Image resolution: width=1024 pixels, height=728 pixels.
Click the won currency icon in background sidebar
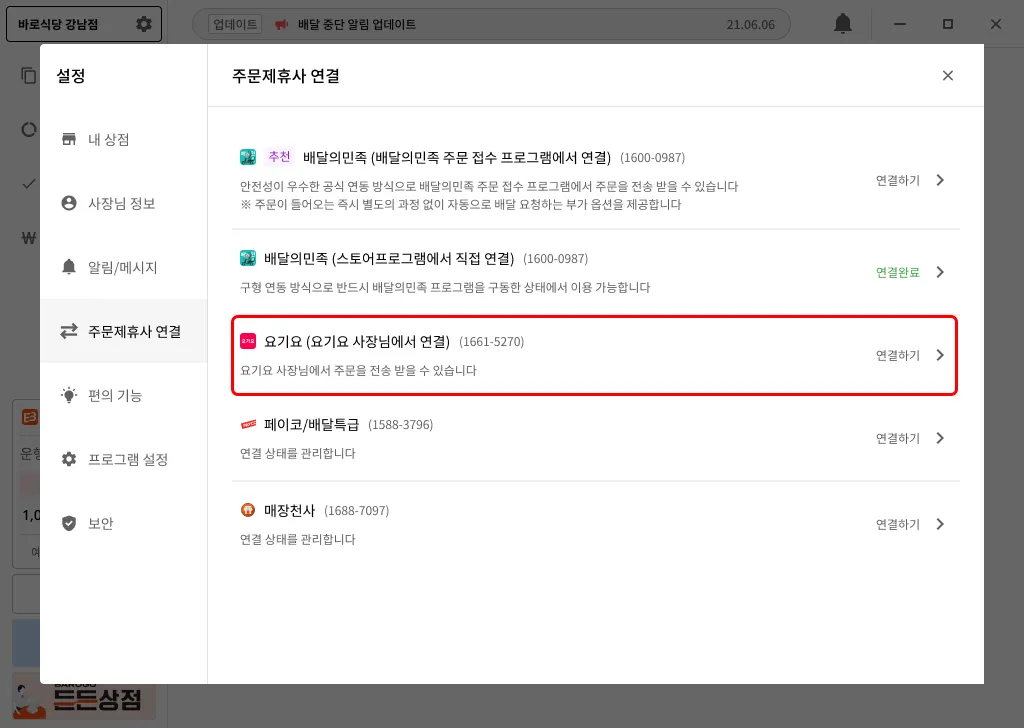28,238
